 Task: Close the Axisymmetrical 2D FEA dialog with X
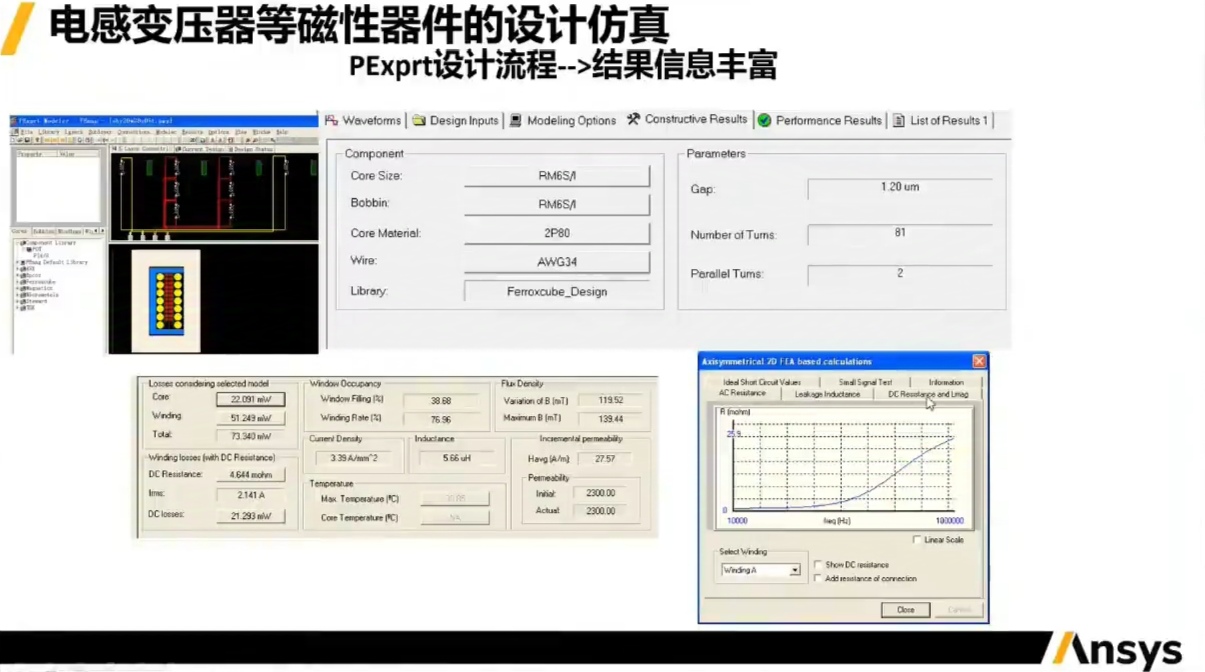(x=979, y=361)
